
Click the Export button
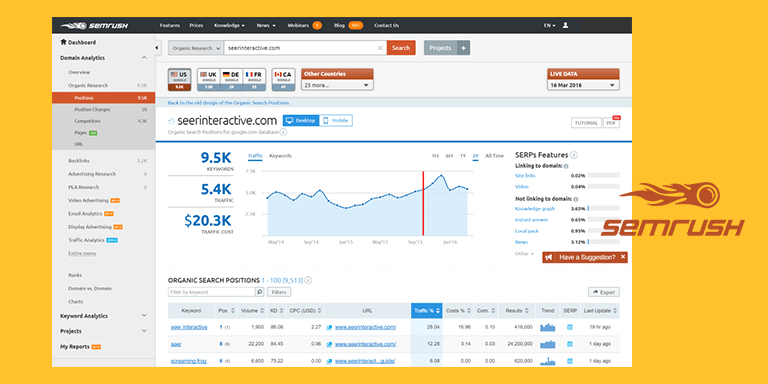pos(603,292)
